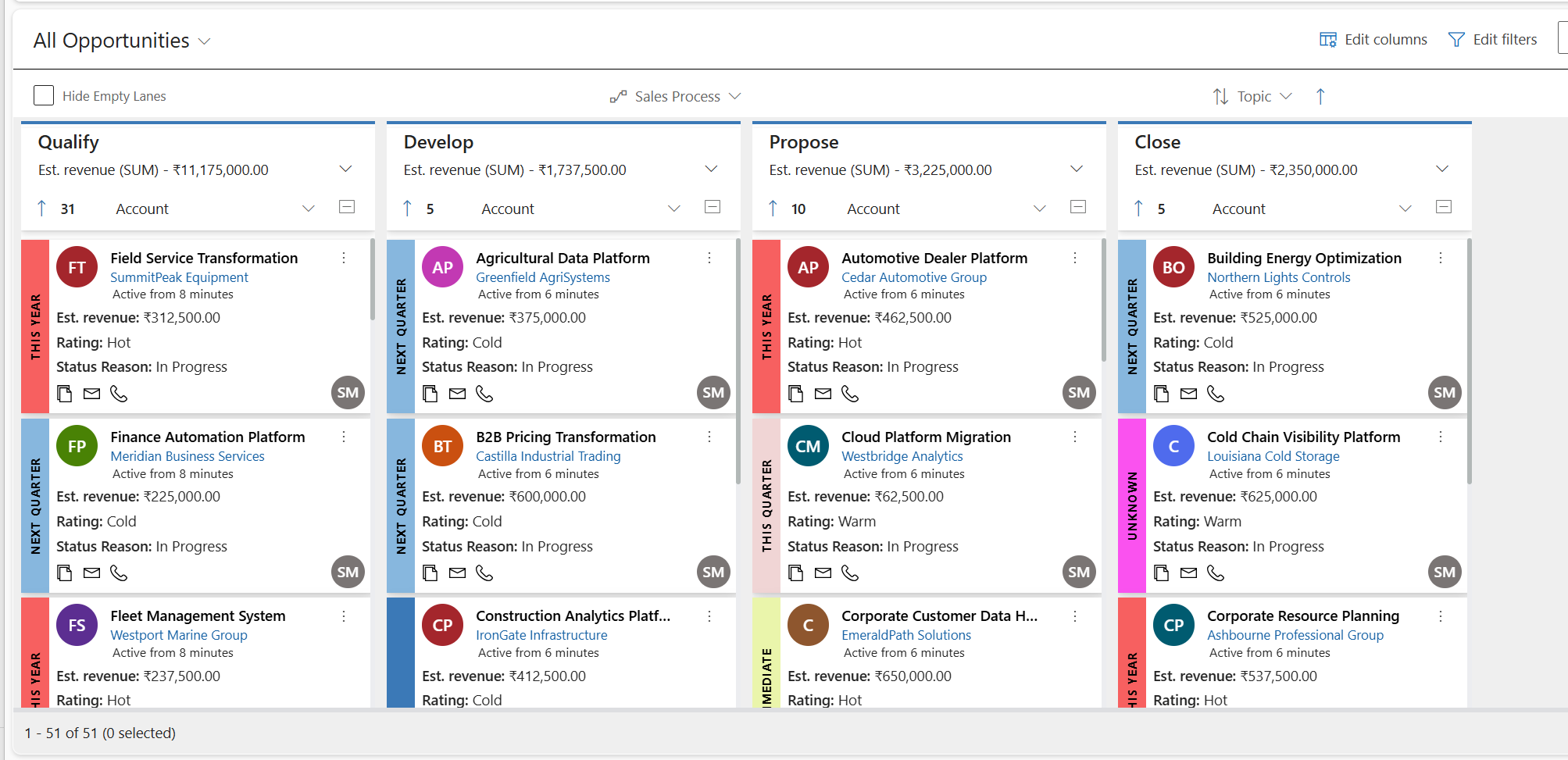Click email icon on Agricultural Data Platform card
This screenshot has width=1568, height=760.
[x=458, y=394]
